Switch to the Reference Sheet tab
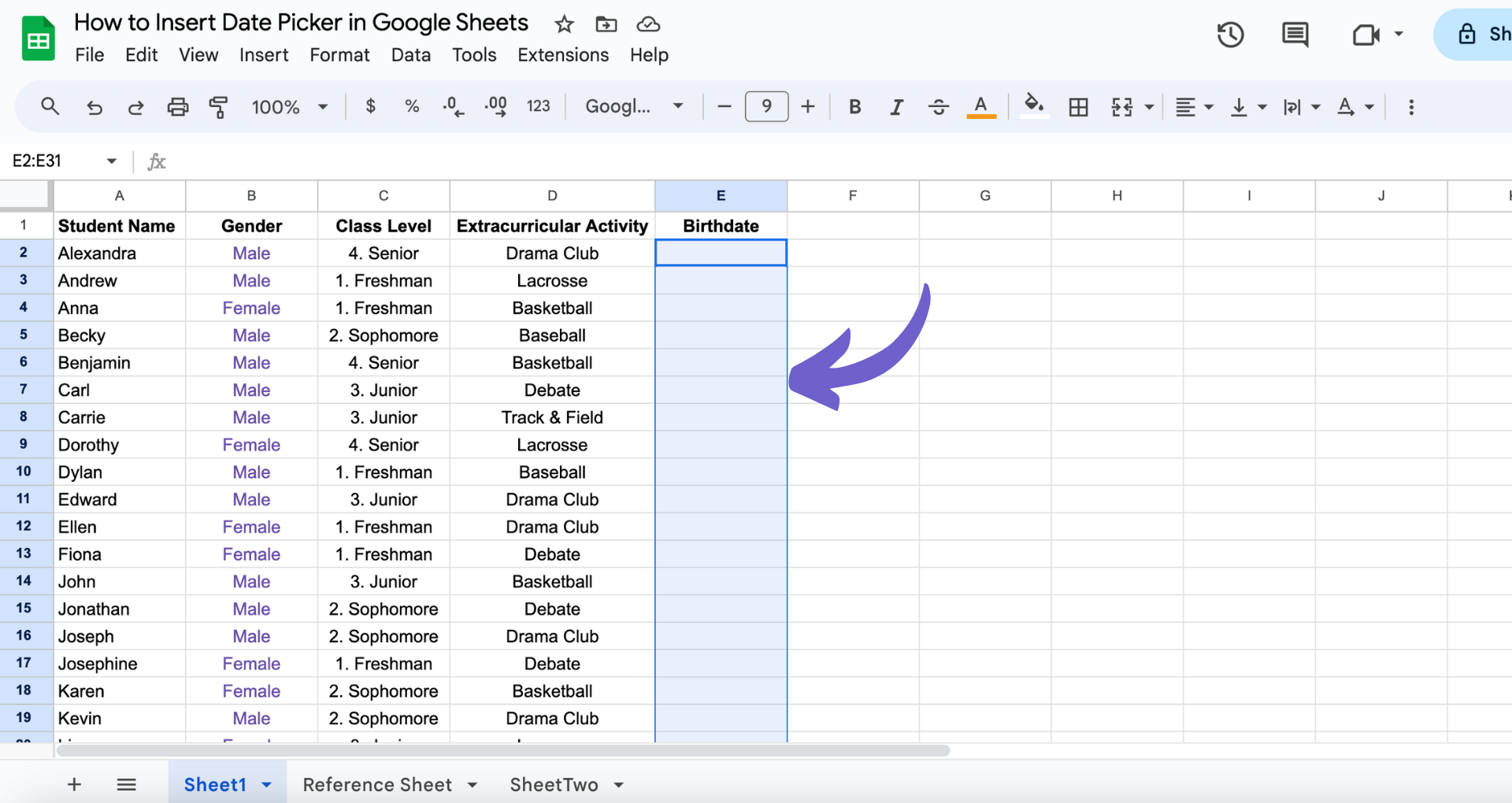The height and width of the screenshot is (803, 1512). pos(376,784)
